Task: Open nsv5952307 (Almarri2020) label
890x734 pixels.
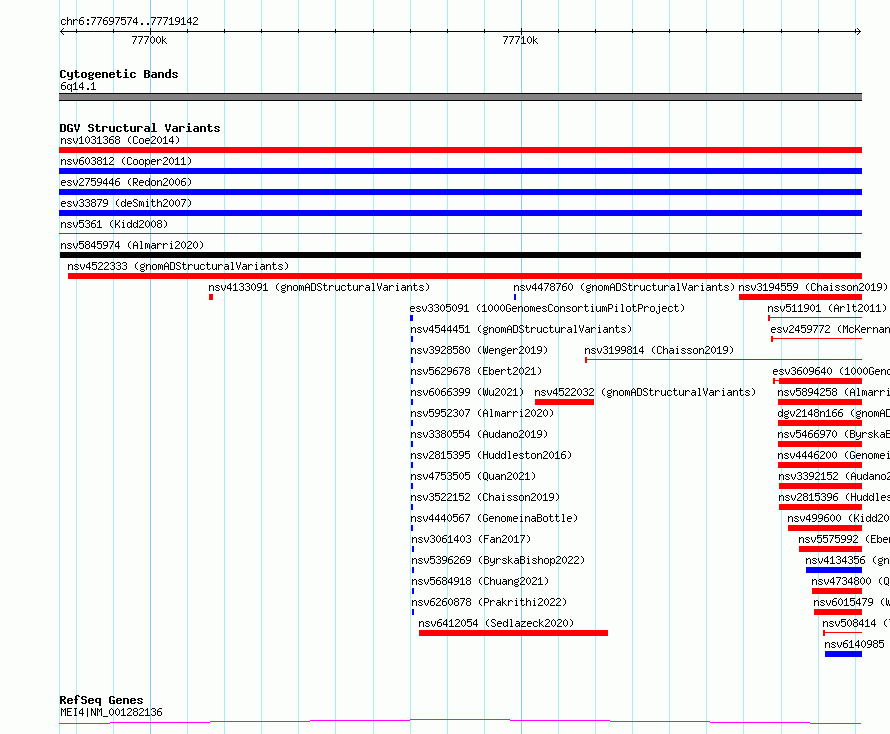Action: tap(482, 413)
